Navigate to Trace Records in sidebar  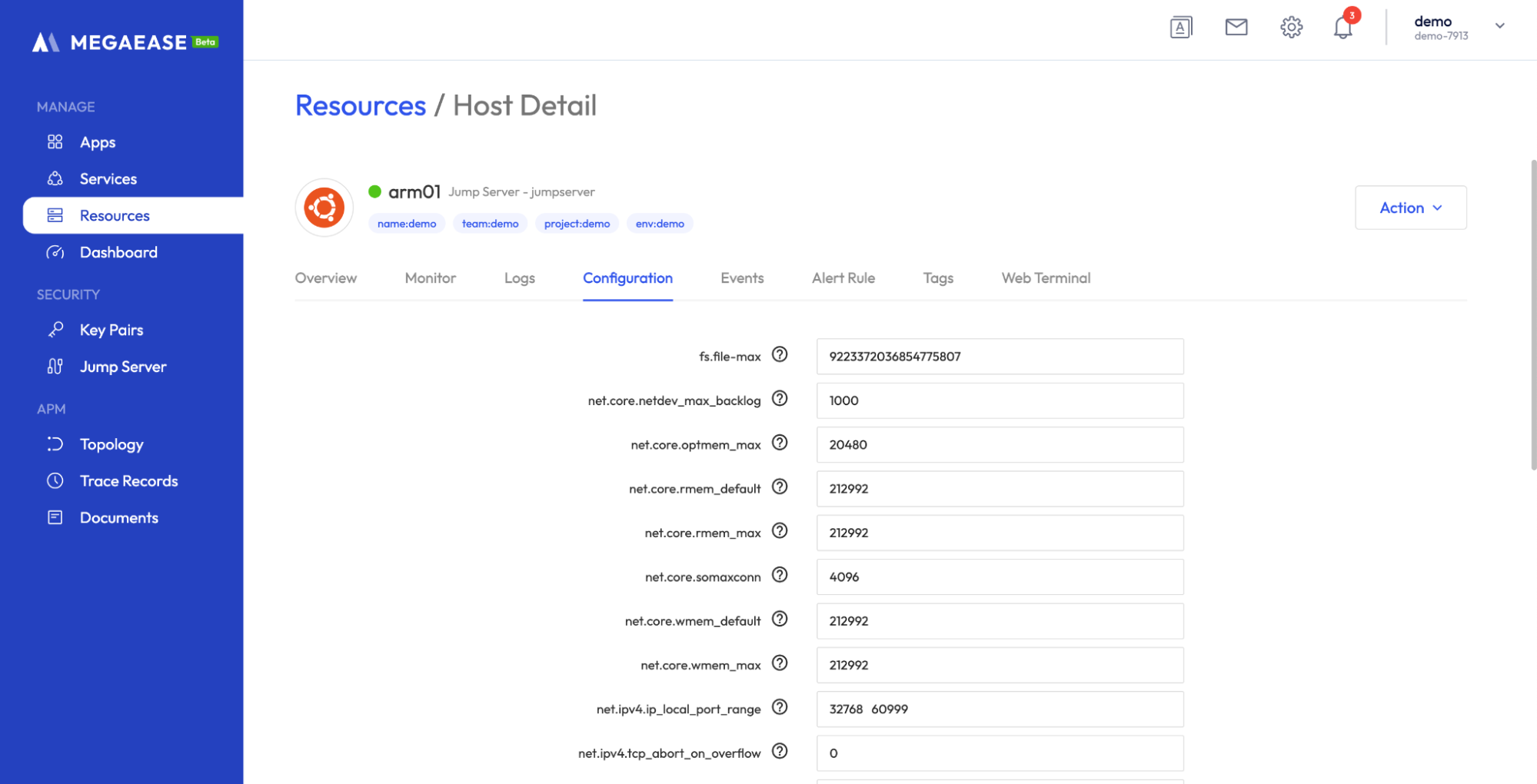[128, 481]
